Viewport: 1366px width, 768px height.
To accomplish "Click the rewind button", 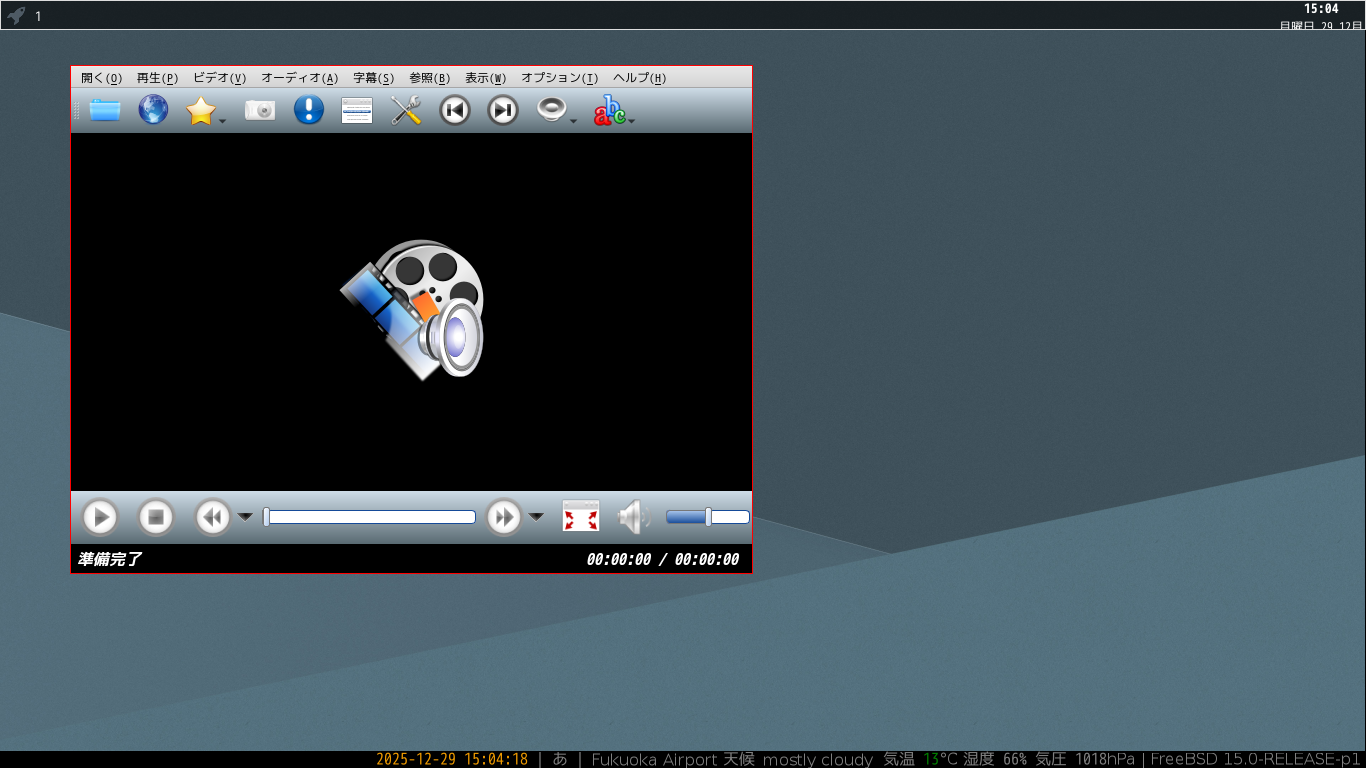I will pos(212,517).
